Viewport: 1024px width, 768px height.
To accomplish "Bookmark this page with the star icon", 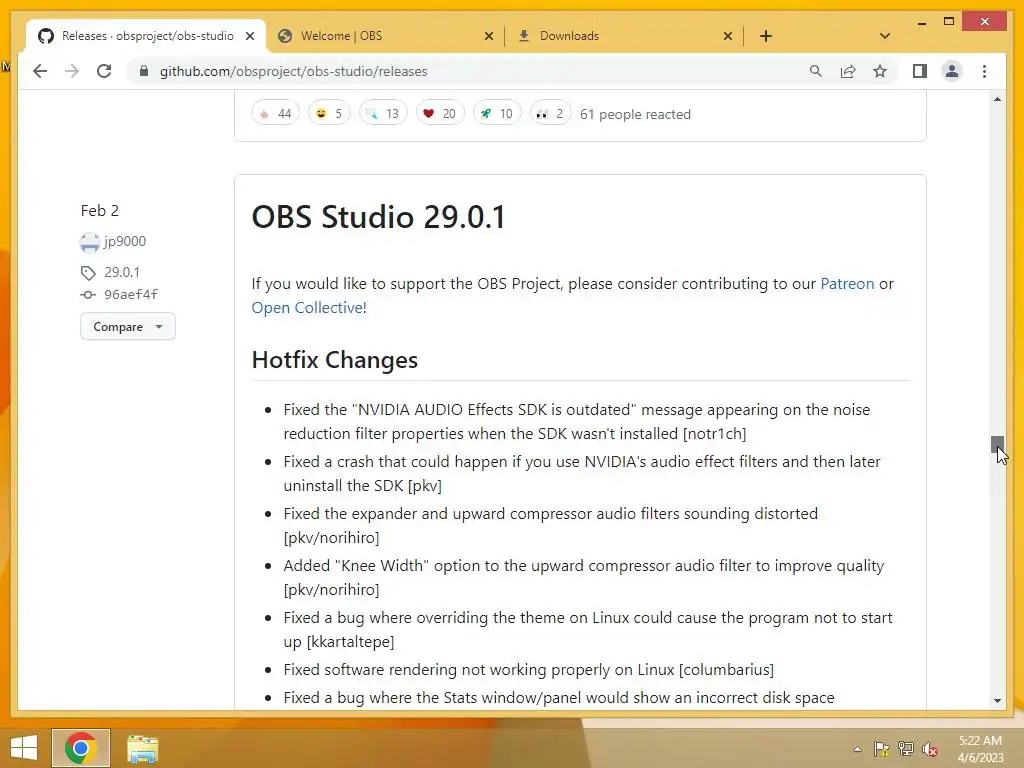I will (x=880, y=71).
